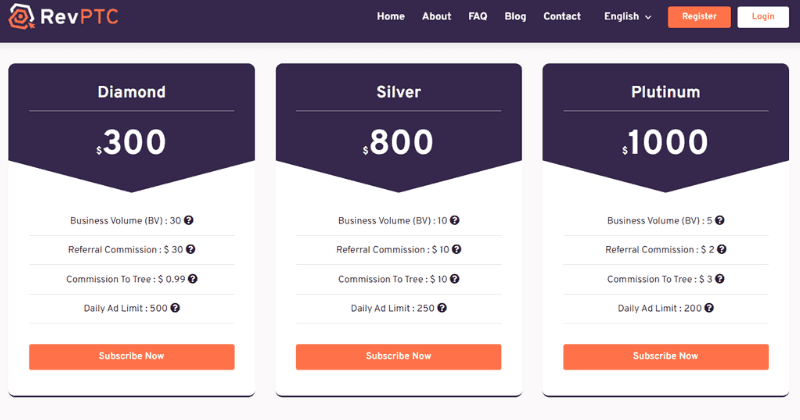800x420 pixels.
Task: Click help icon beside Diamond Referral Commission
Action: [191, 250]
